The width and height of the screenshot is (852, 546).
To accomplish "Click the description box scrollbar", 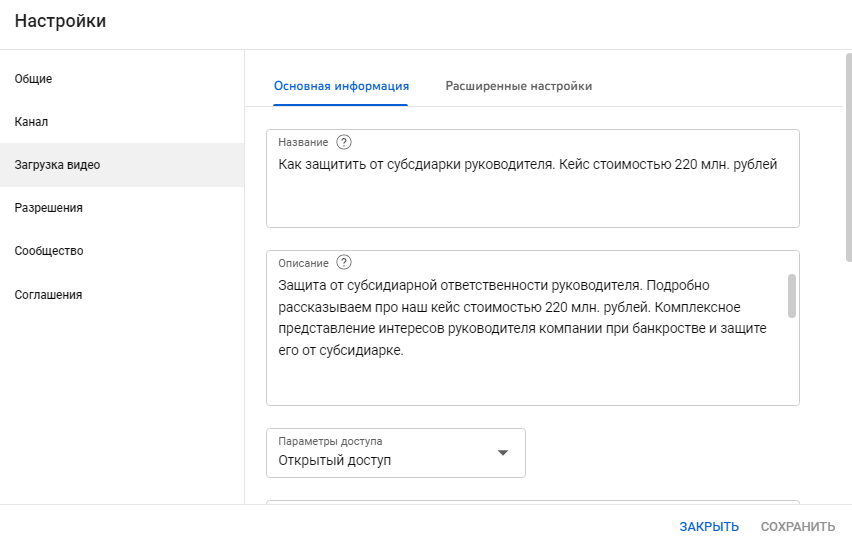I will click(792, 296).
